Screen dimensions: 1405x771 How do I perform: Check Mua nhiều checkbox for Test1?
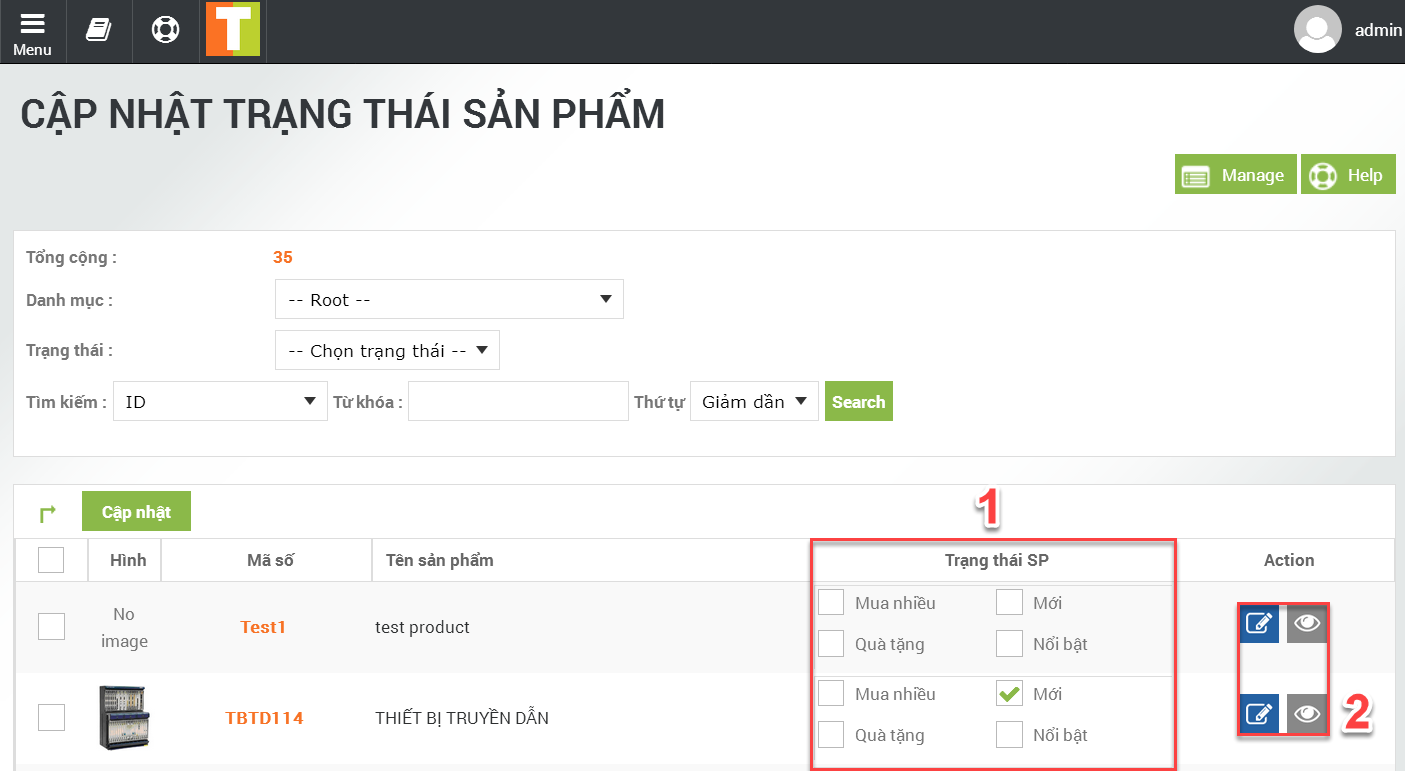tap(831, 602)
